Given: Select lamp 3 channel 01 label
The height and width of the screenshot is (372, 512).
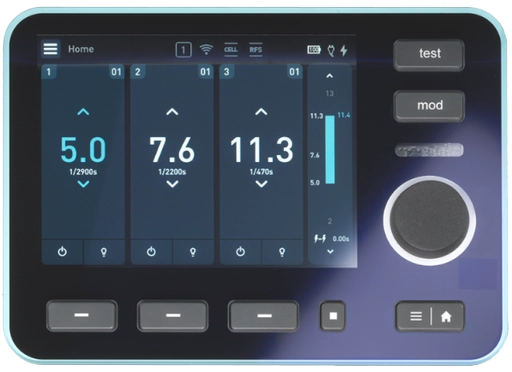Looking at the screenshot, I should point(294,72).
